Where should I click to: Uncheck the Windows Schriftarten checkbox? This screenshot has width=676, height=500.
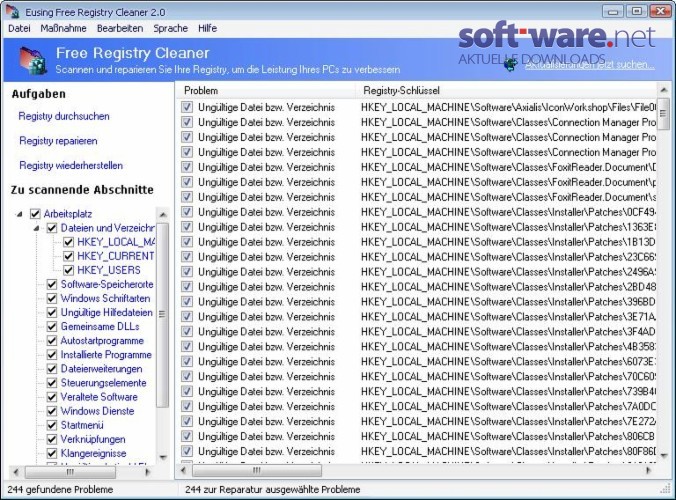pyautogui.click(x=52, y=298)
